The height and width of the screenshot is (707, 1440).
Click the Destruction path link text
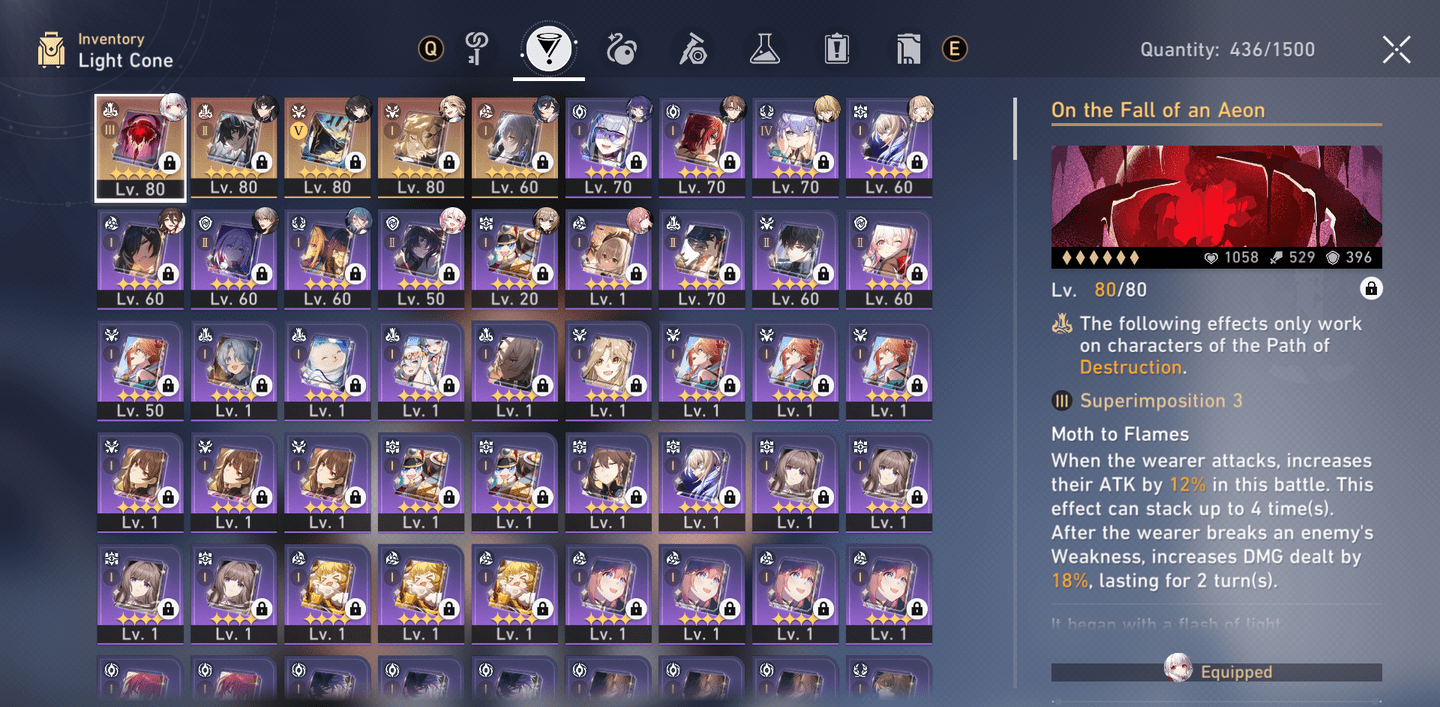[1131, 367]
